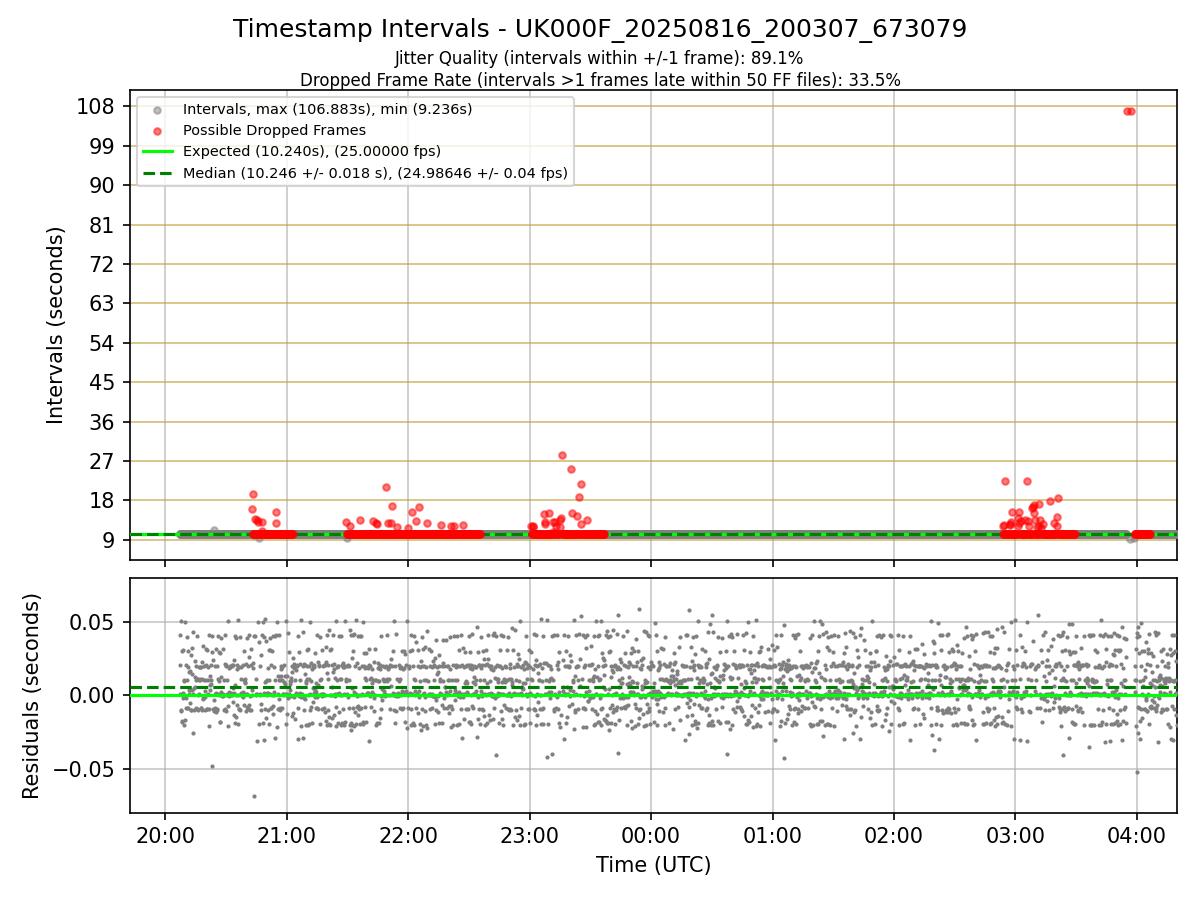Click the 00:00 time tick label
Viewport: 1200px width, 900px height.
coord(651,833)
